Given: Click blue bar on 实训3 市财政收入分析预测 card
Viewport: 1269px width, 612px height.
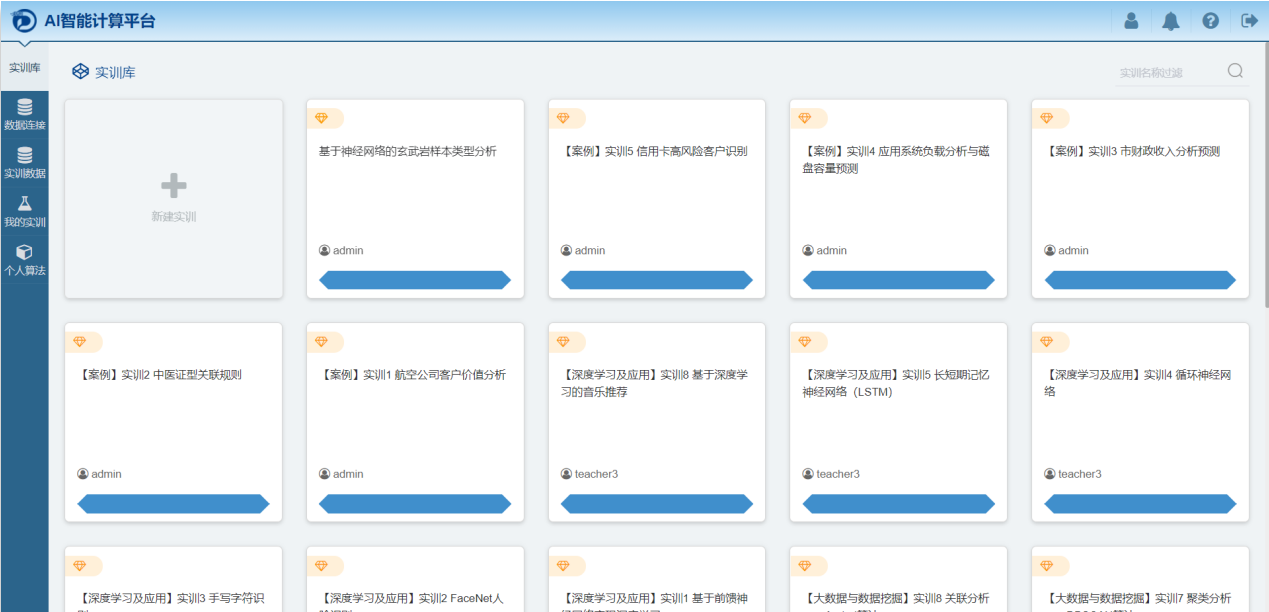Looking at the screenshot, I should 1140,280.
